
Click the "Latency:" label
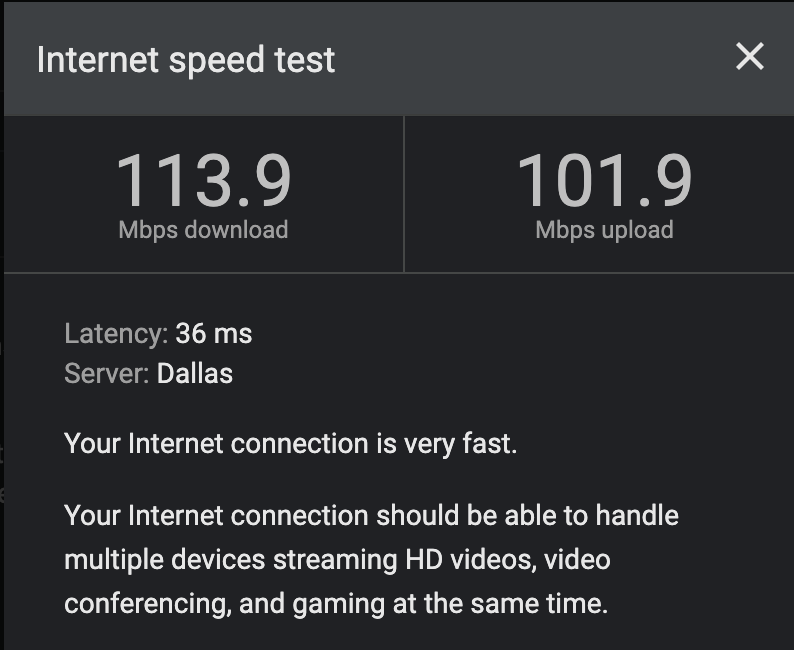(x=115, y=333)
